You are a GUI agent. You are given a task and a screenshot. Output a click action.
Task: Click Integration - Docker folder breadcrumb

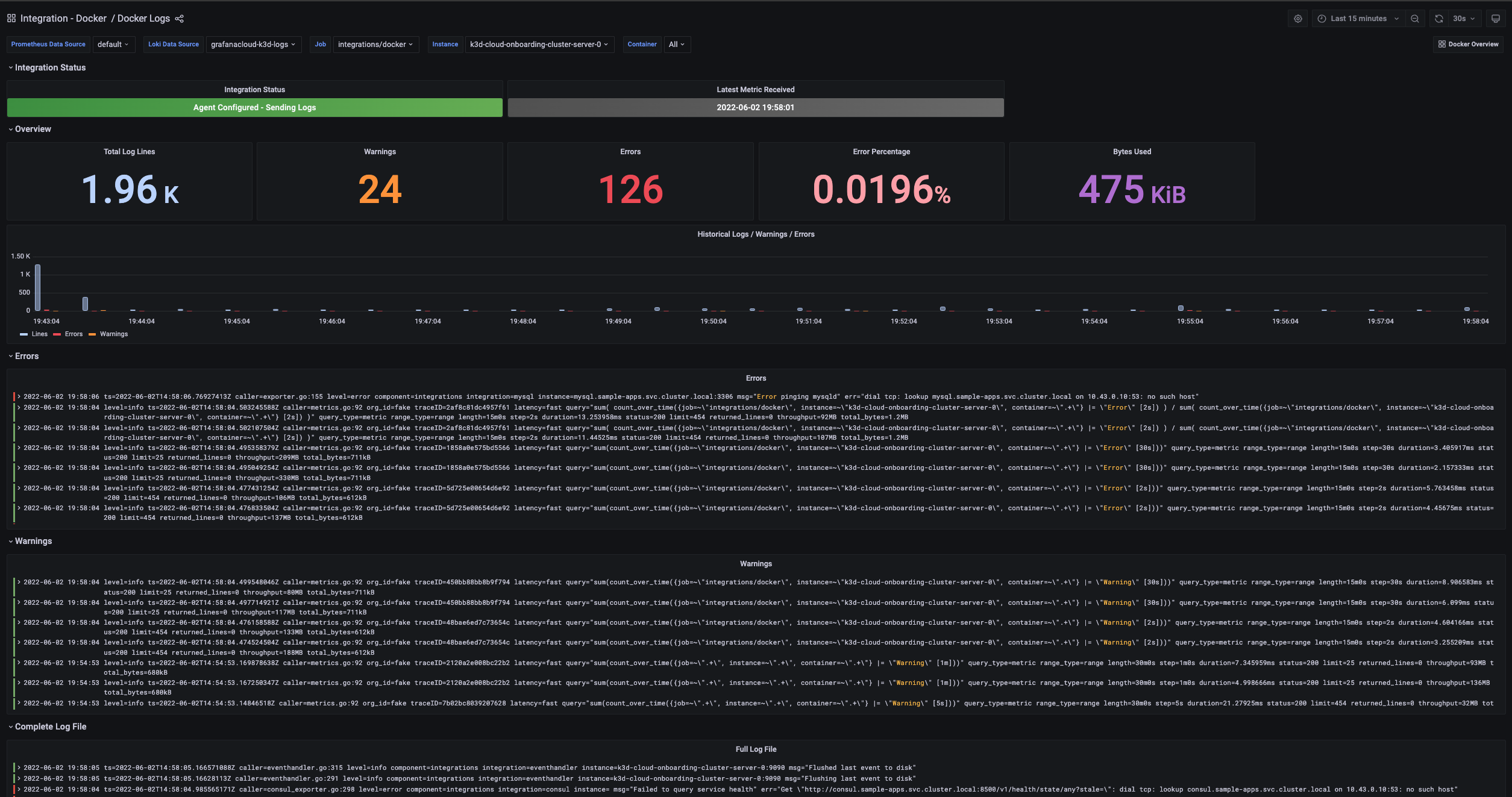[x=63, y=19]
